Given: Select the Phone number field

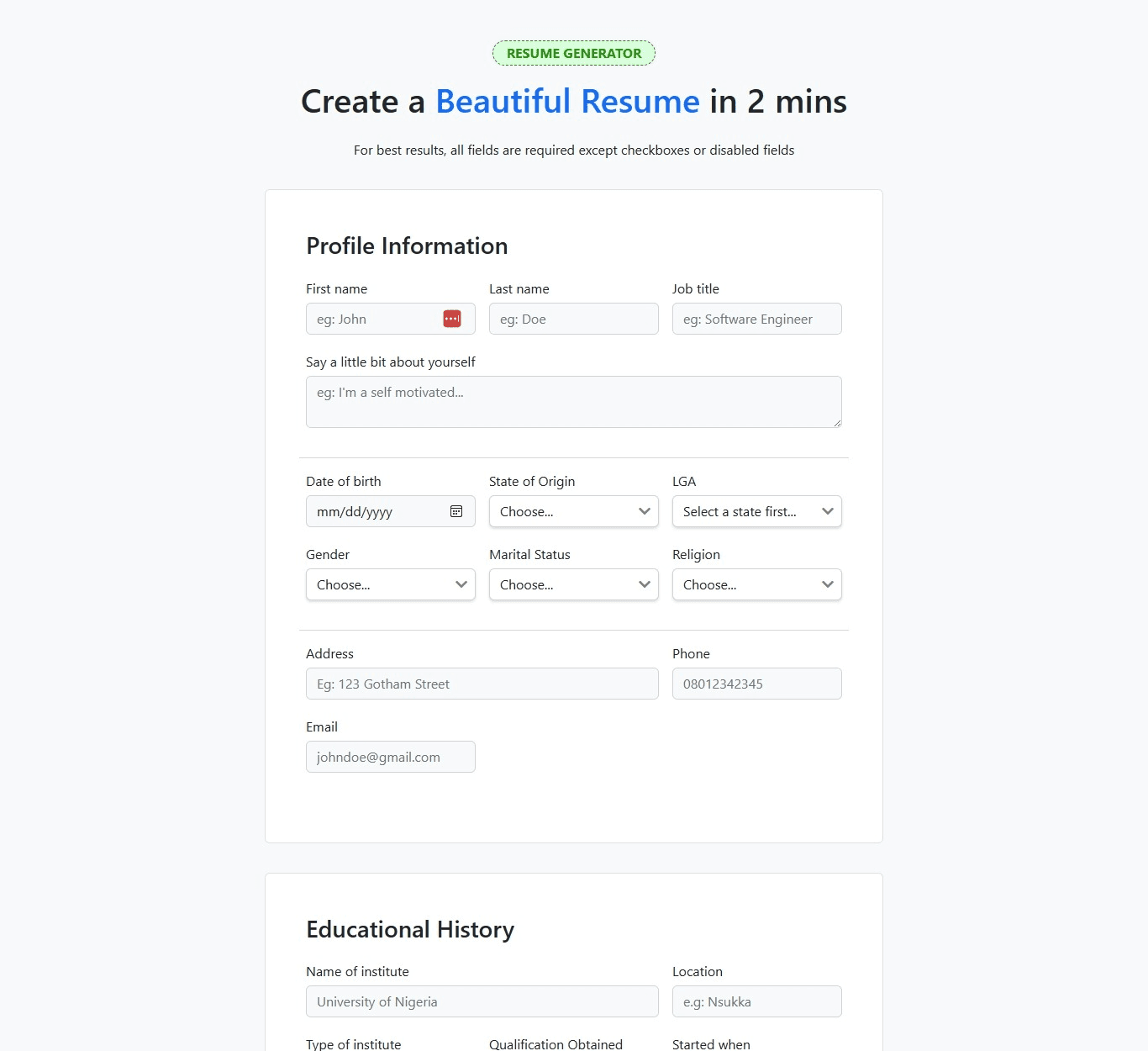Looking at the screenshot, I should pyautogui.click(x=756, y=684).
